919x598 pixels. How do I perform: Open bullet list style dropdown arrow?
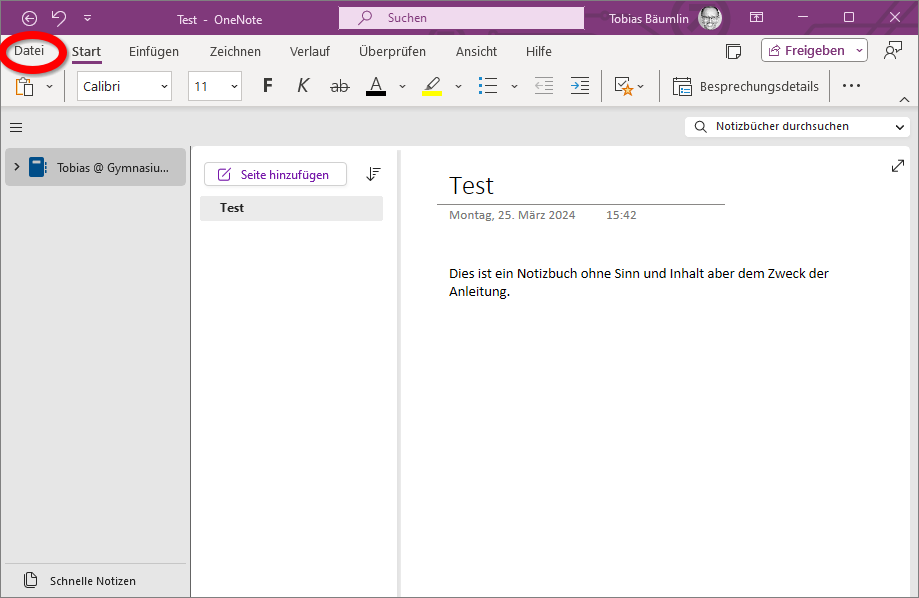514,87
